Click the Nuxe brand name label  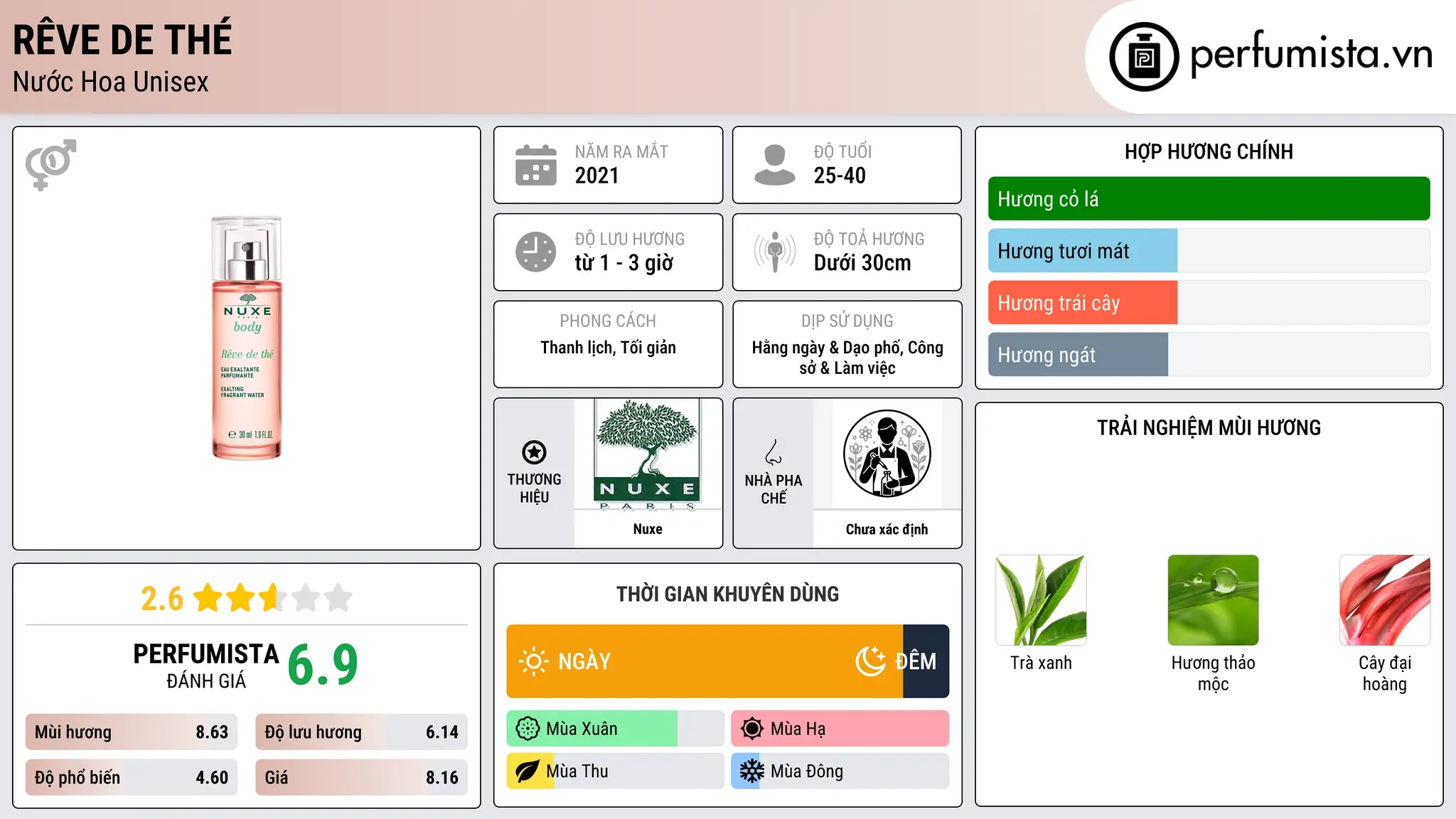tap(648, 529)
